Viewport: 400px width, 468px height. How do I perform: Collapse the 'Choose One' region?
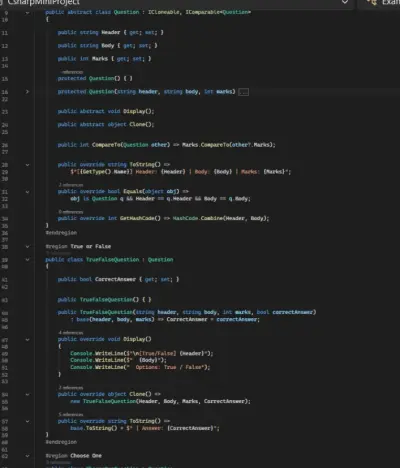pyautogui.click(x=27, y=456)
